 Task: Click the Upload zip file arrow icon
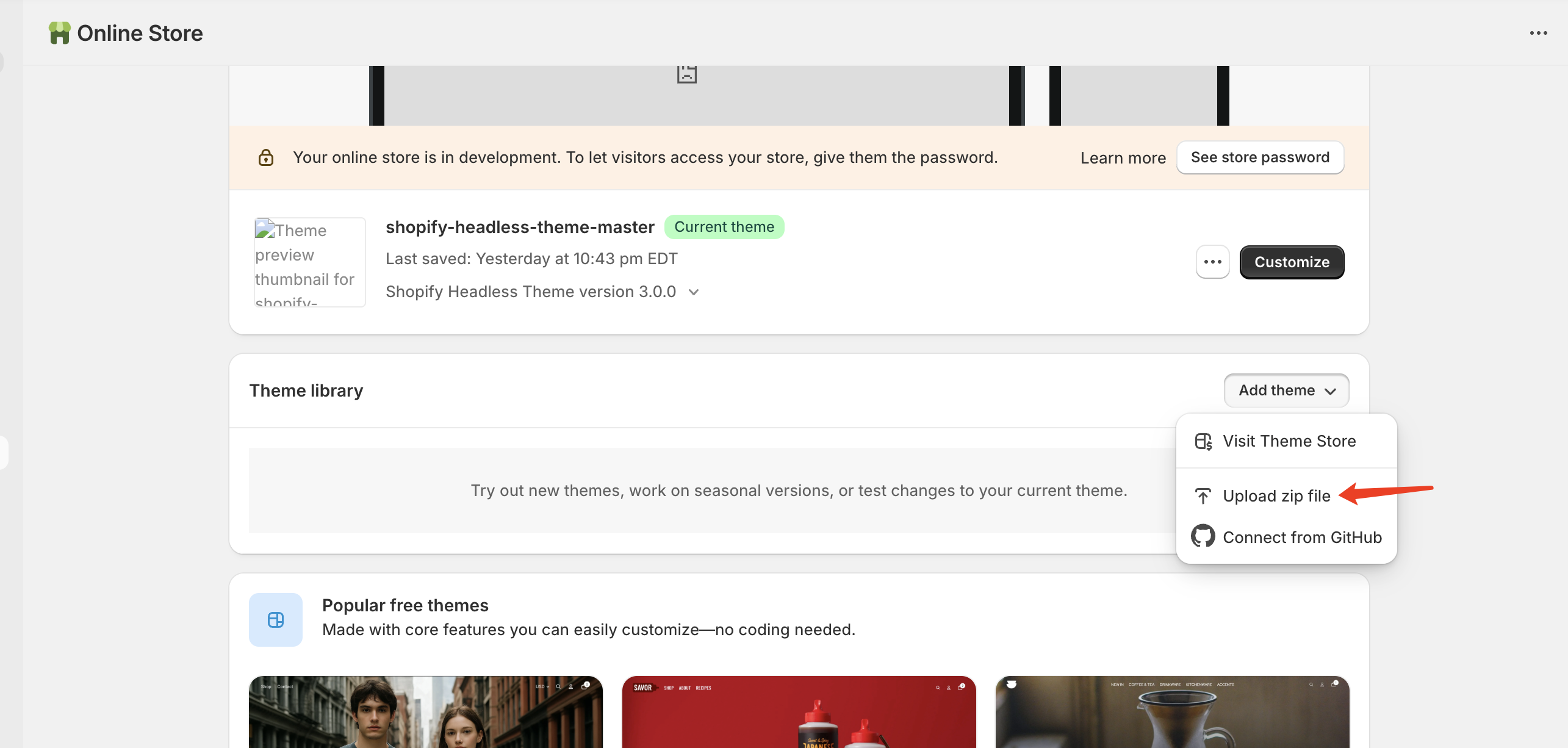[1203, 496]
